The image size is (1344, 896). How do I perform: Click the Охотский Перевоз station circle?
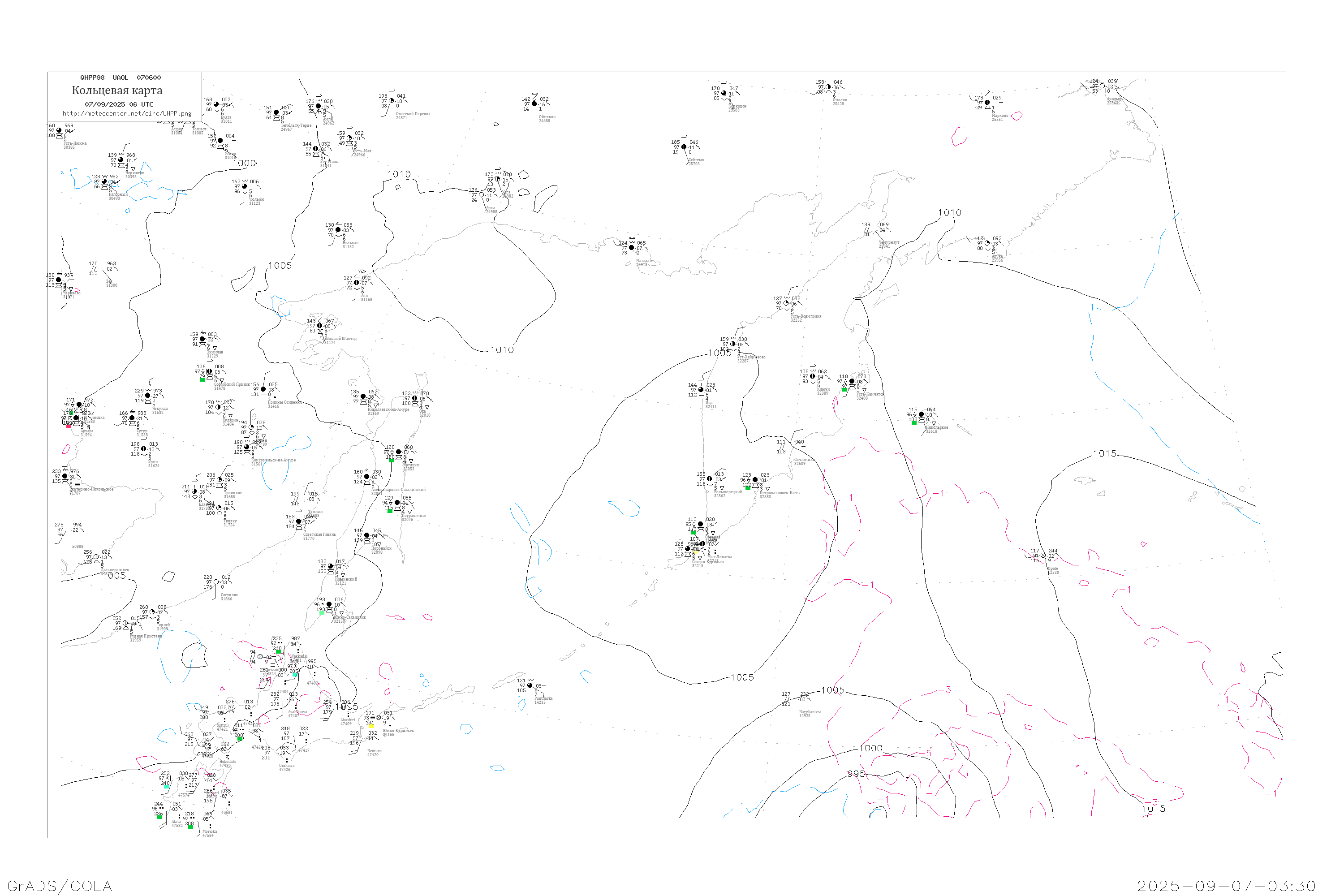(392, 100)
